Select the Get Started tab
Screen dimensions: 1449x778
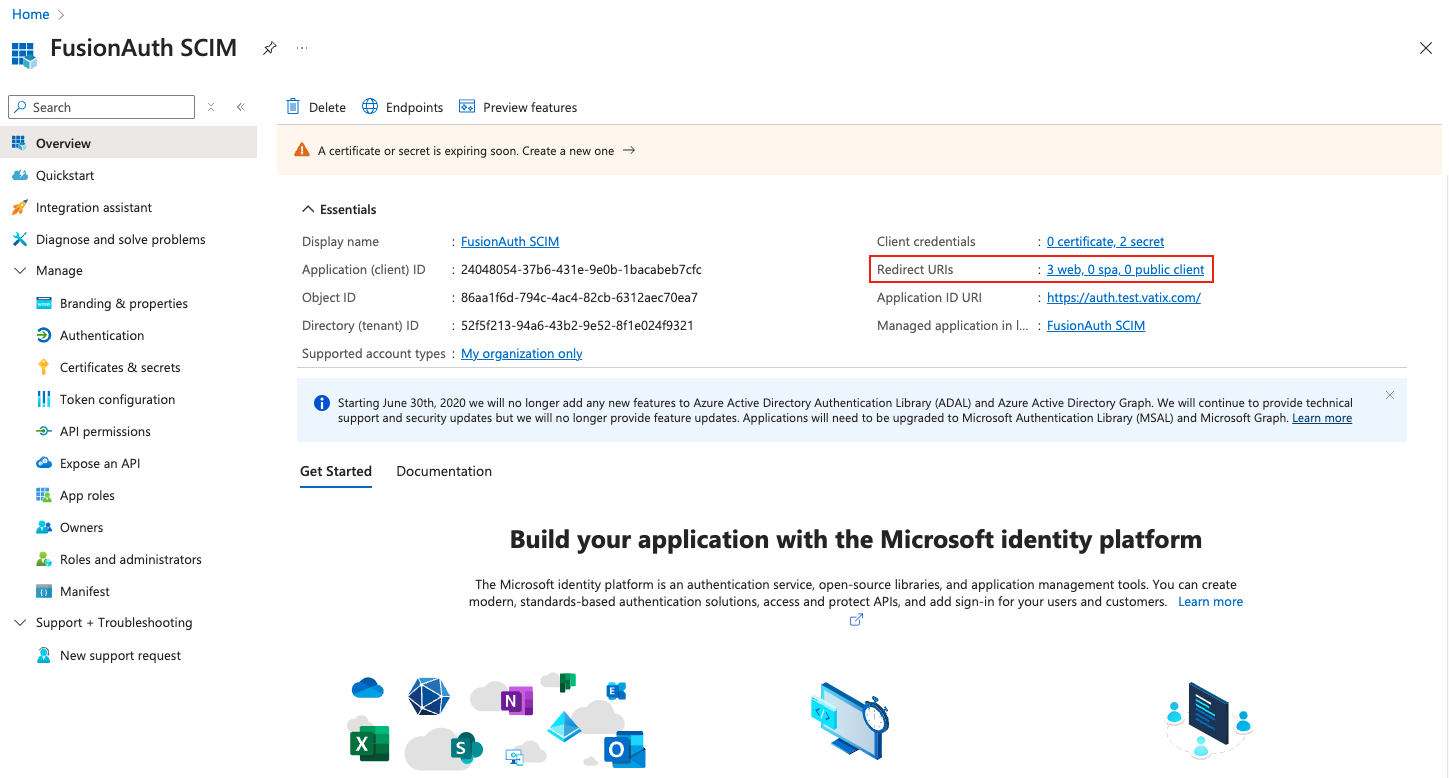(336, 471)
